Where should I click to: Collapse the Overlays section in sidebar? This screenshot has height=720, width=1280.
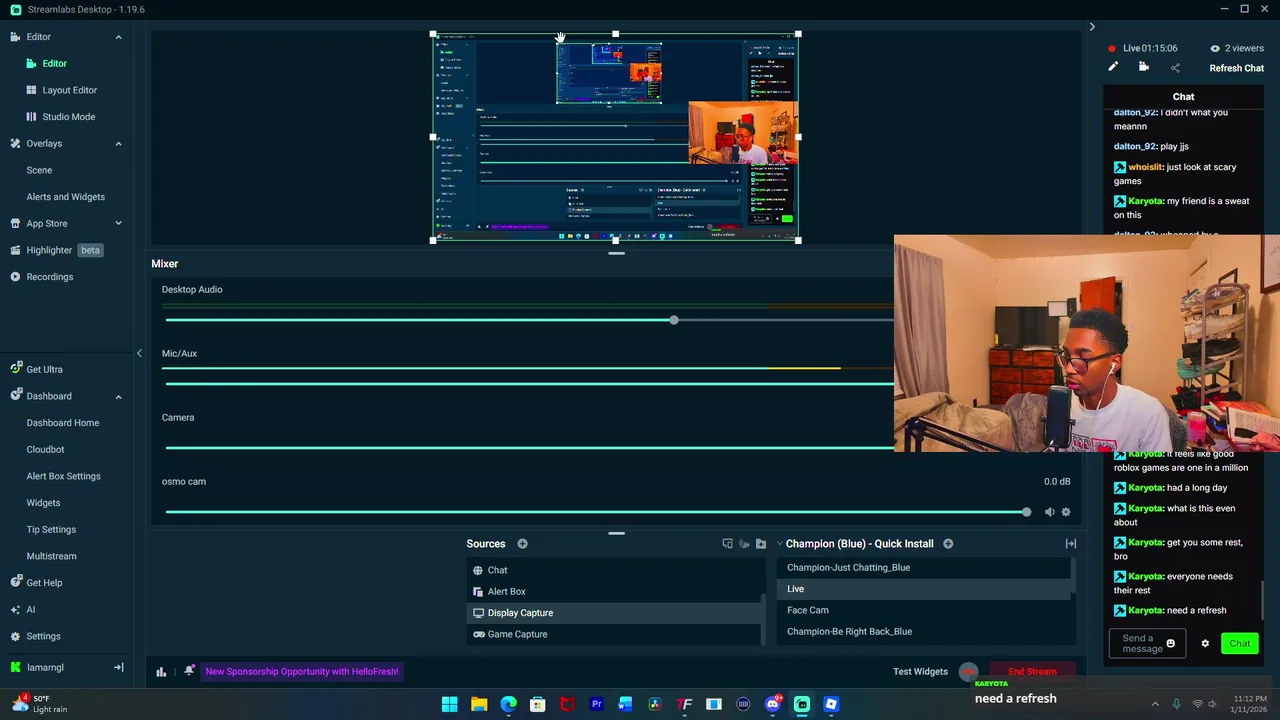[x=118, y=144]
